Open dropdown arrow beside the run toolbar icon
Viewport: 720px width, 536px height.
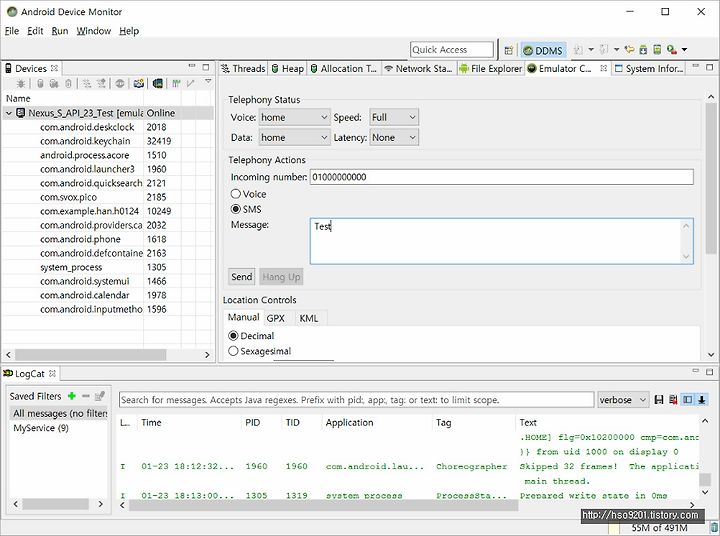tap(684, 49)
